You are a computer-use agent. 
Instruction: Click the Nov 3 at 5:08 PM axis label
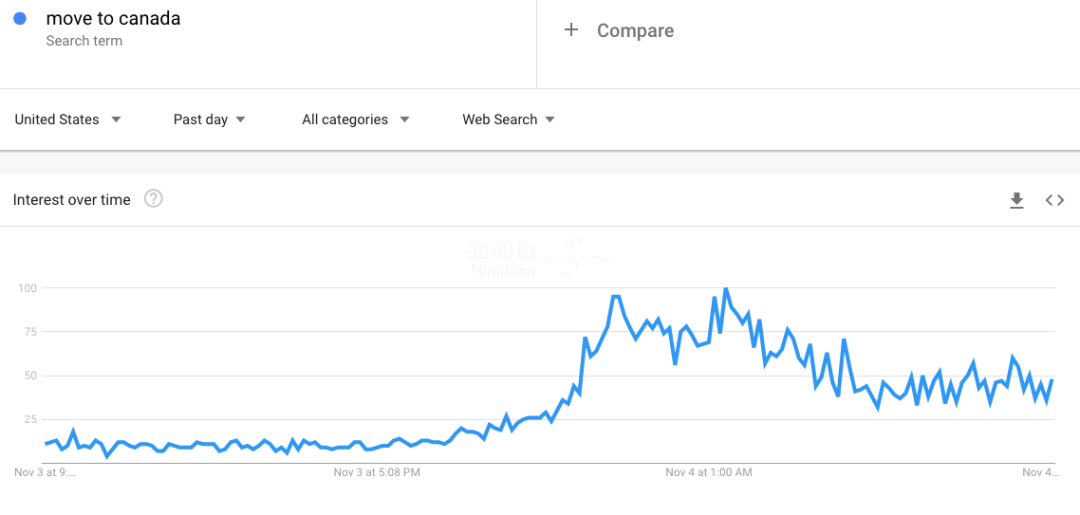377,471
